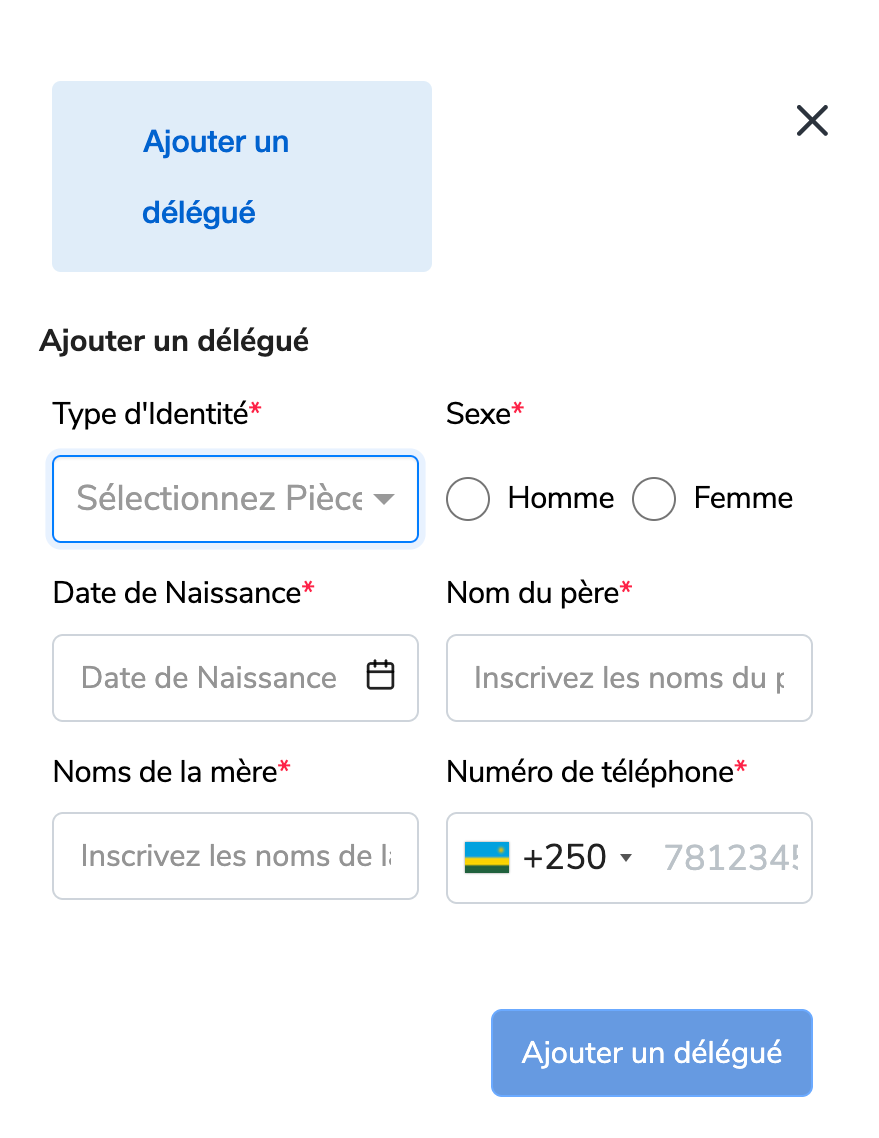The height and width of the screenshot is (1138, 879).
Task: Click the identity type dropdown arrow
Action: [384, 499]
